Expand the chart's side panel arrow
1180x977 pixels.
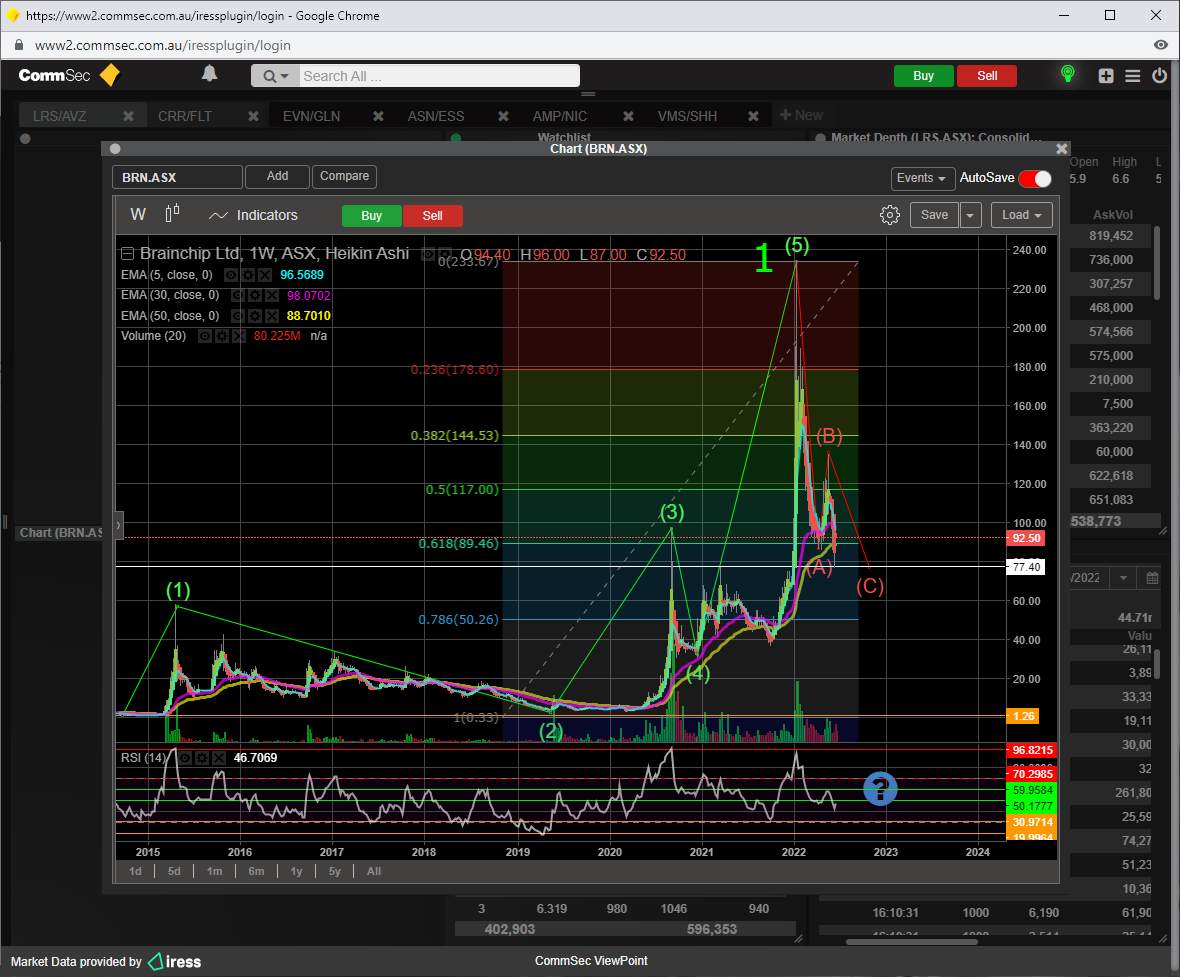point(118,525)
